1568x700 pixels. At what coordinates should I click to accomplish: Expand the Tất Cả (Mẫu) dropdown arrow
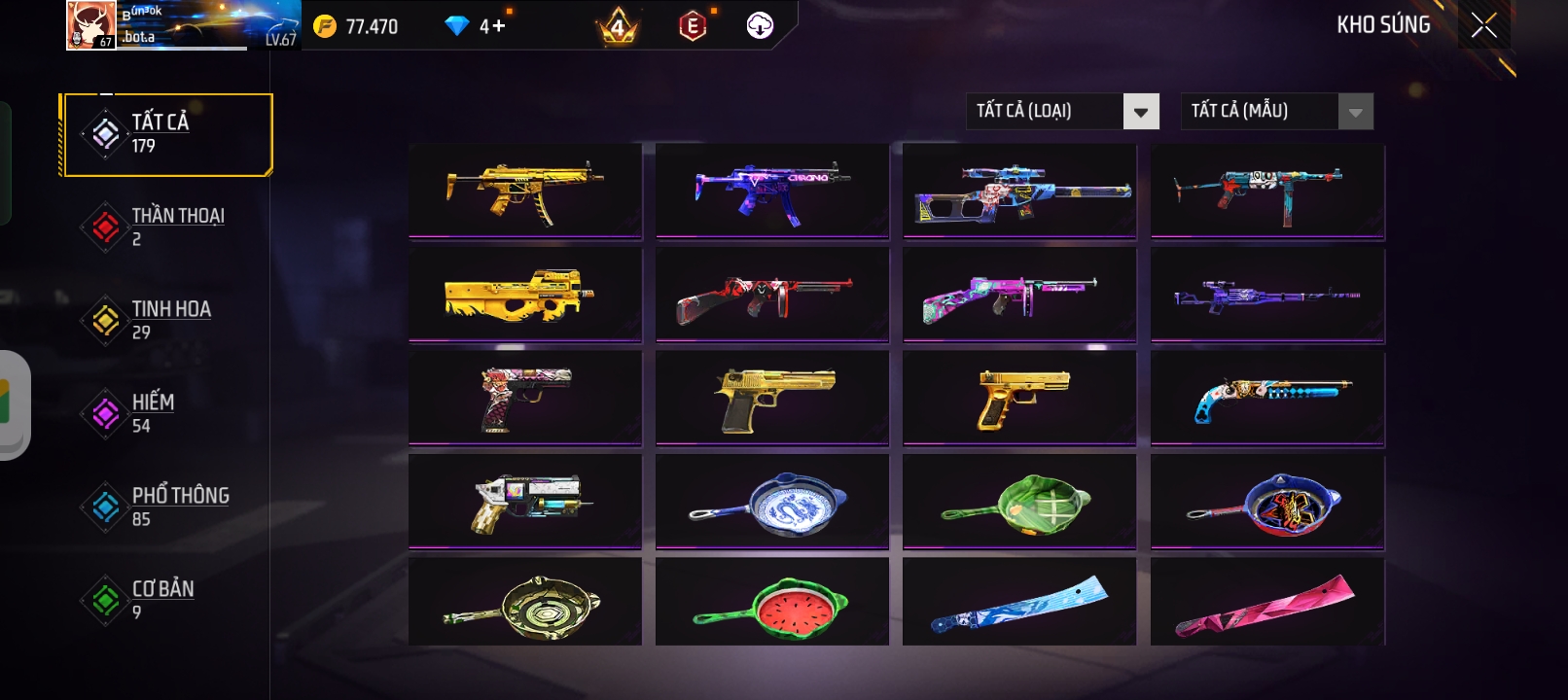tap(1356, 112)
